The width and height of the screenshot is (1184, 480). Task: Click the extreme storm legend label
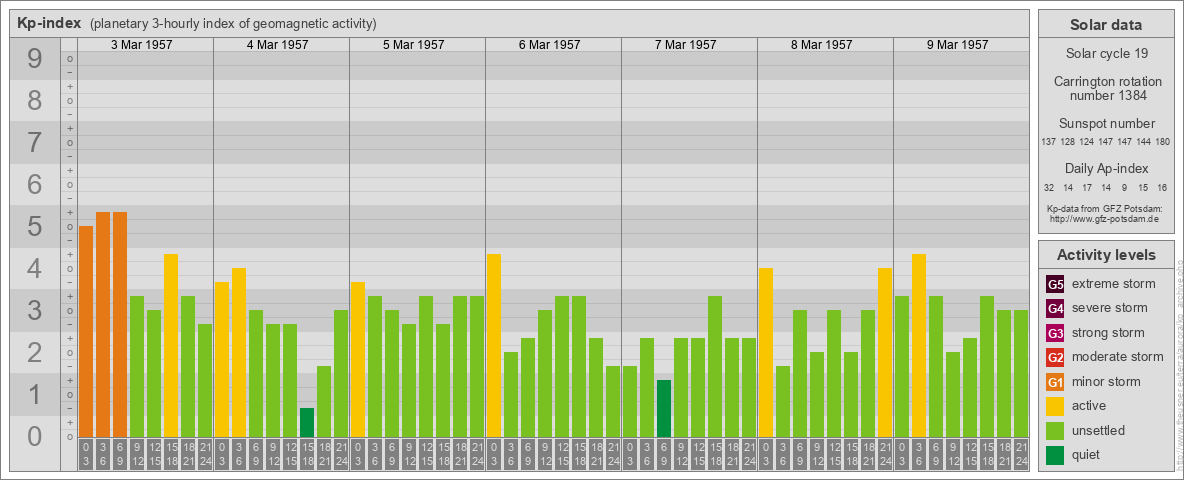coord(1114,284)
